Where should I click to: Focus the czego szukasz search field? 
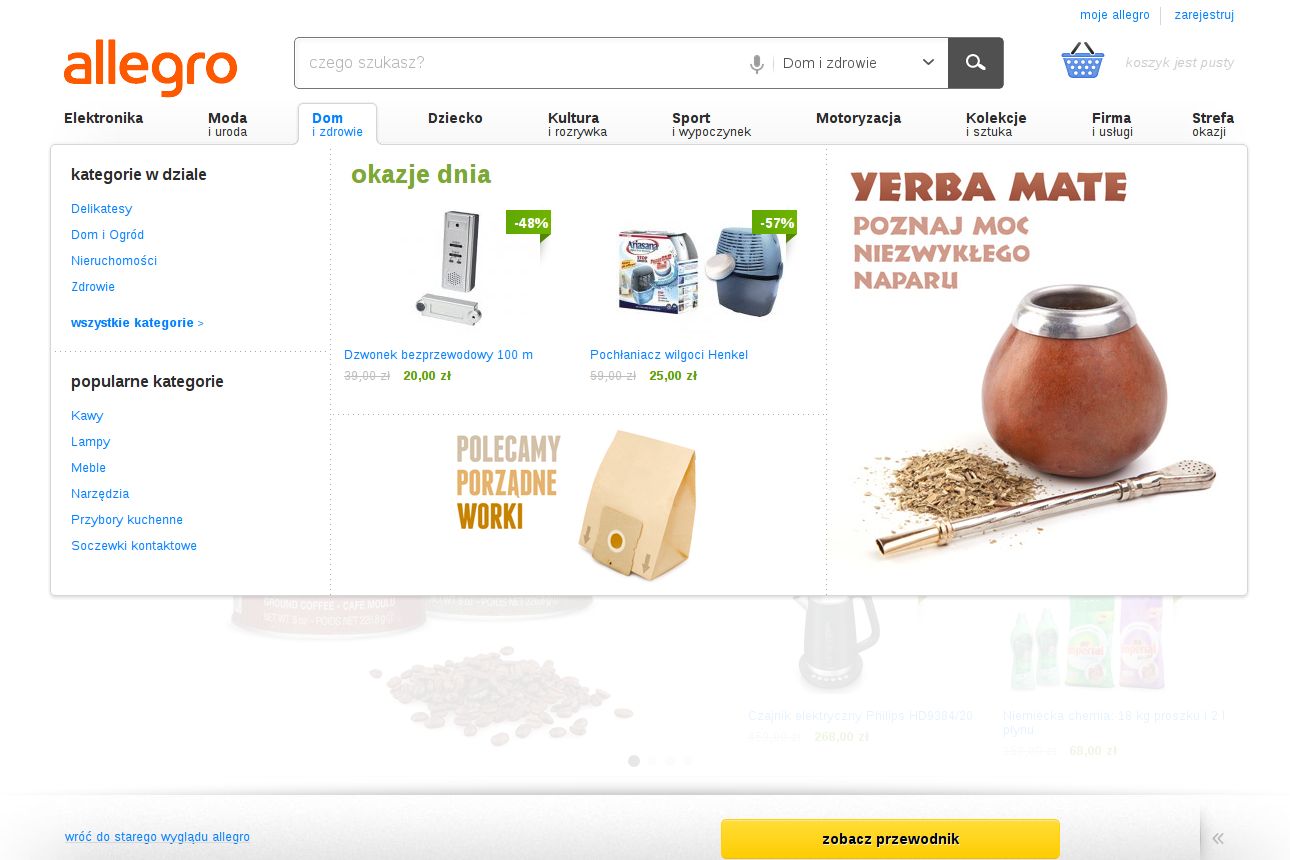pos(520,63)
